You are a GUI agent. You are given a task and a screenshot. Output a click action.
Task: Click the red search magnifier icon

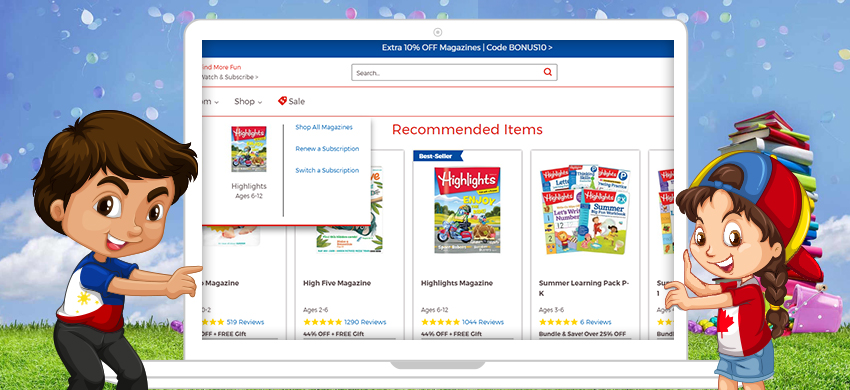[x=548, y=72]
